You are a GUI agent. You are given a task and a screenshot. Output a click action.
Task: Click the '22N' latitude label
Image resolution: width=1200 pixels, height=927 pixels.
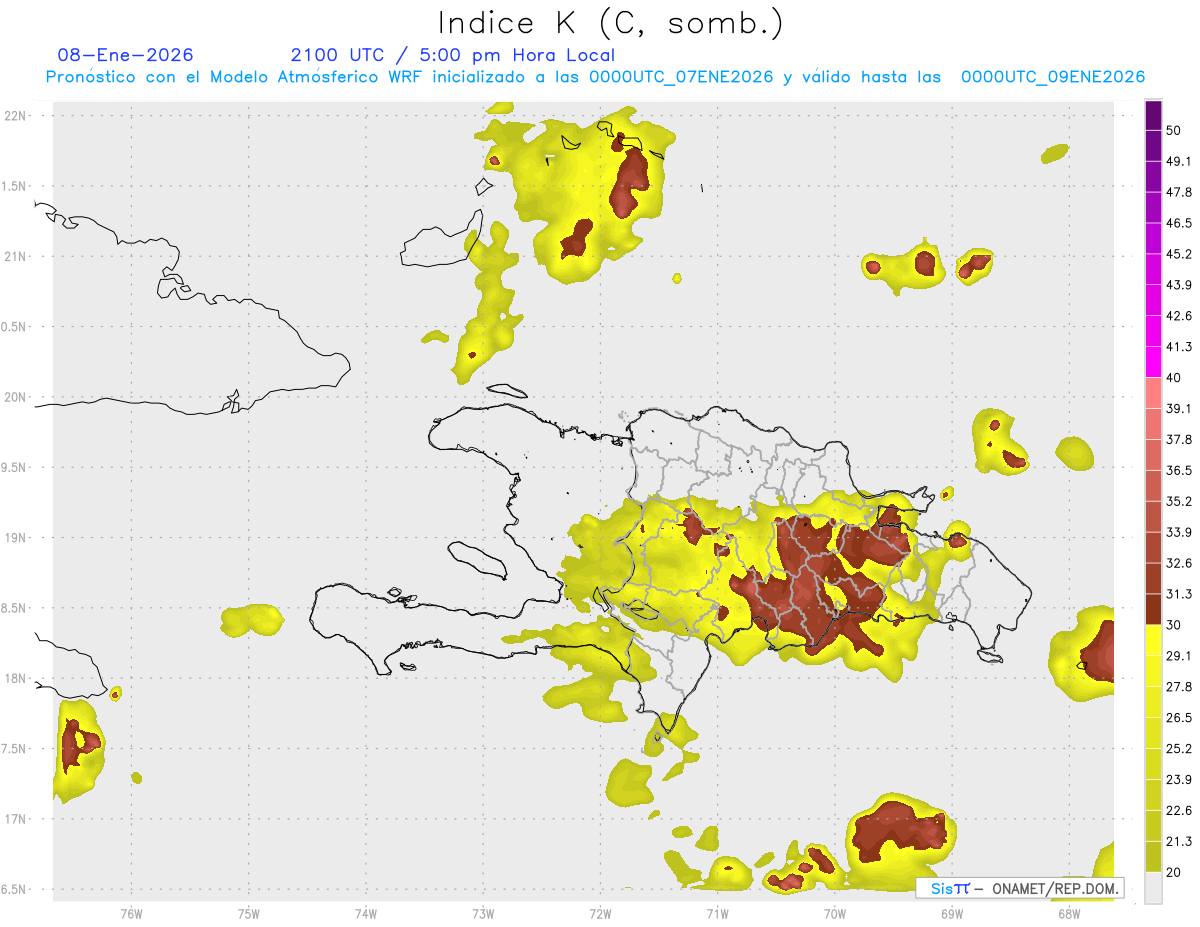pos(16,115)
